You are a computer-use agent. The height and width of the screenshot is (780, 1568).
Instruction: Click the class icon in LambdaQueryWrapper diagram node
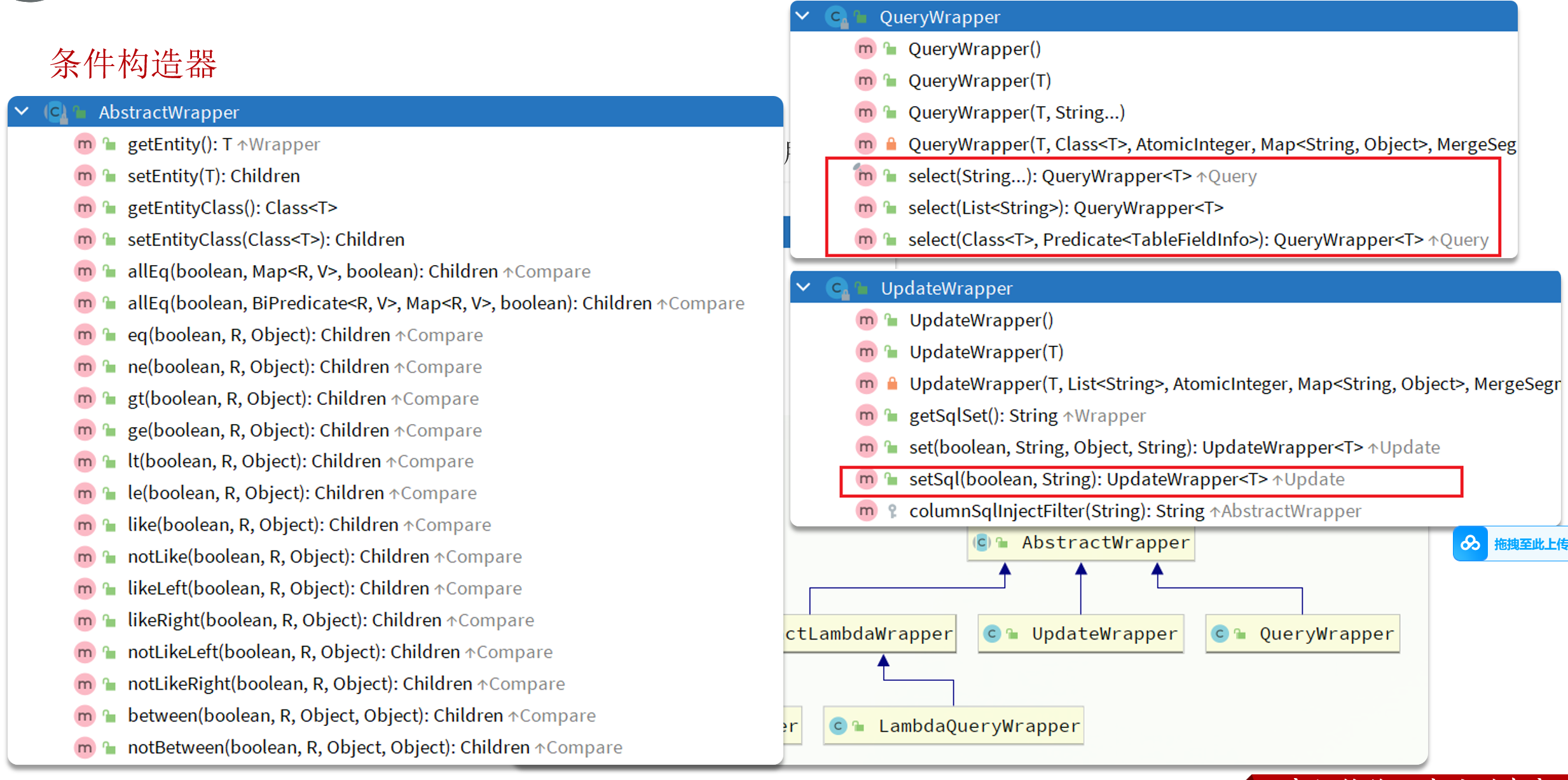pos(839,725)
